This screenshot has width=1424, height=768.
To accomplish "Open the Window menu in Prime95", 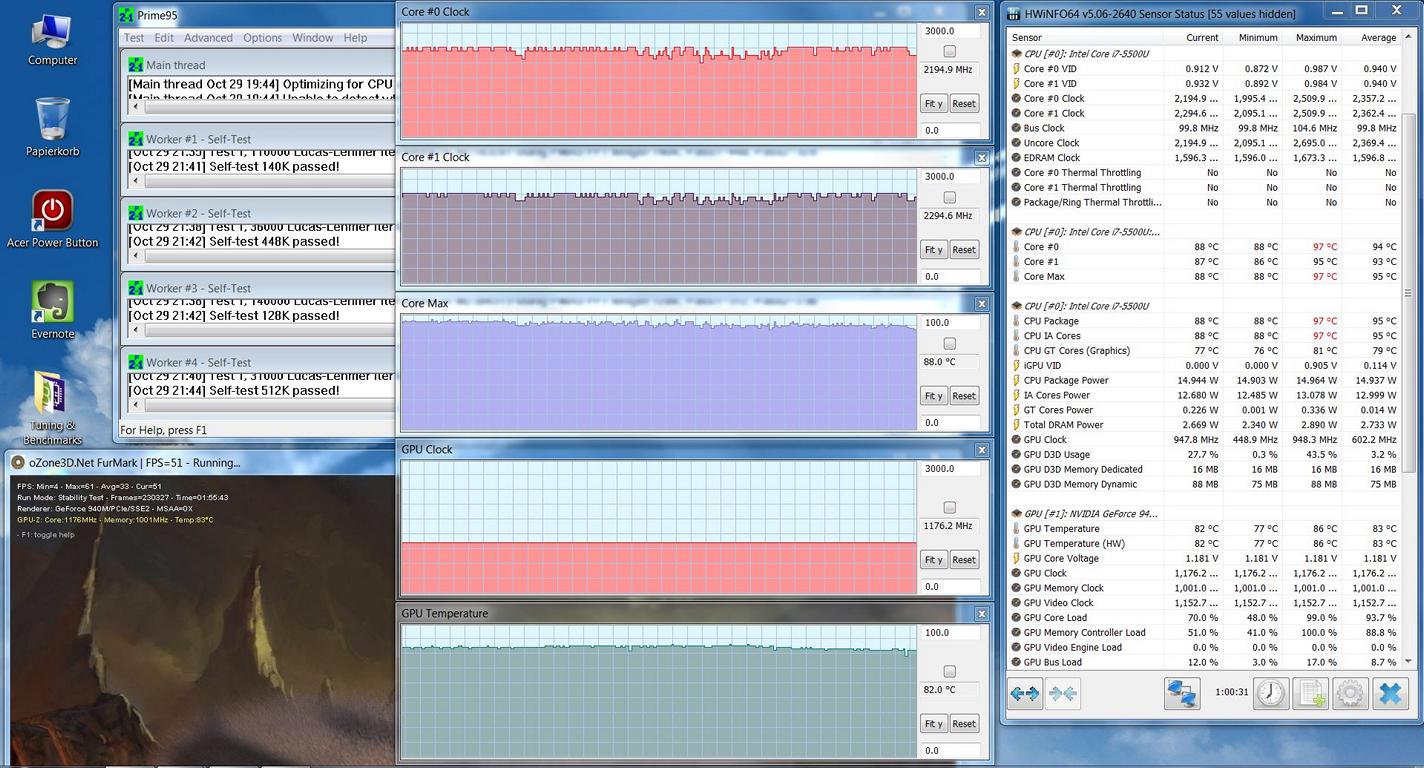I will coord(313,38).
